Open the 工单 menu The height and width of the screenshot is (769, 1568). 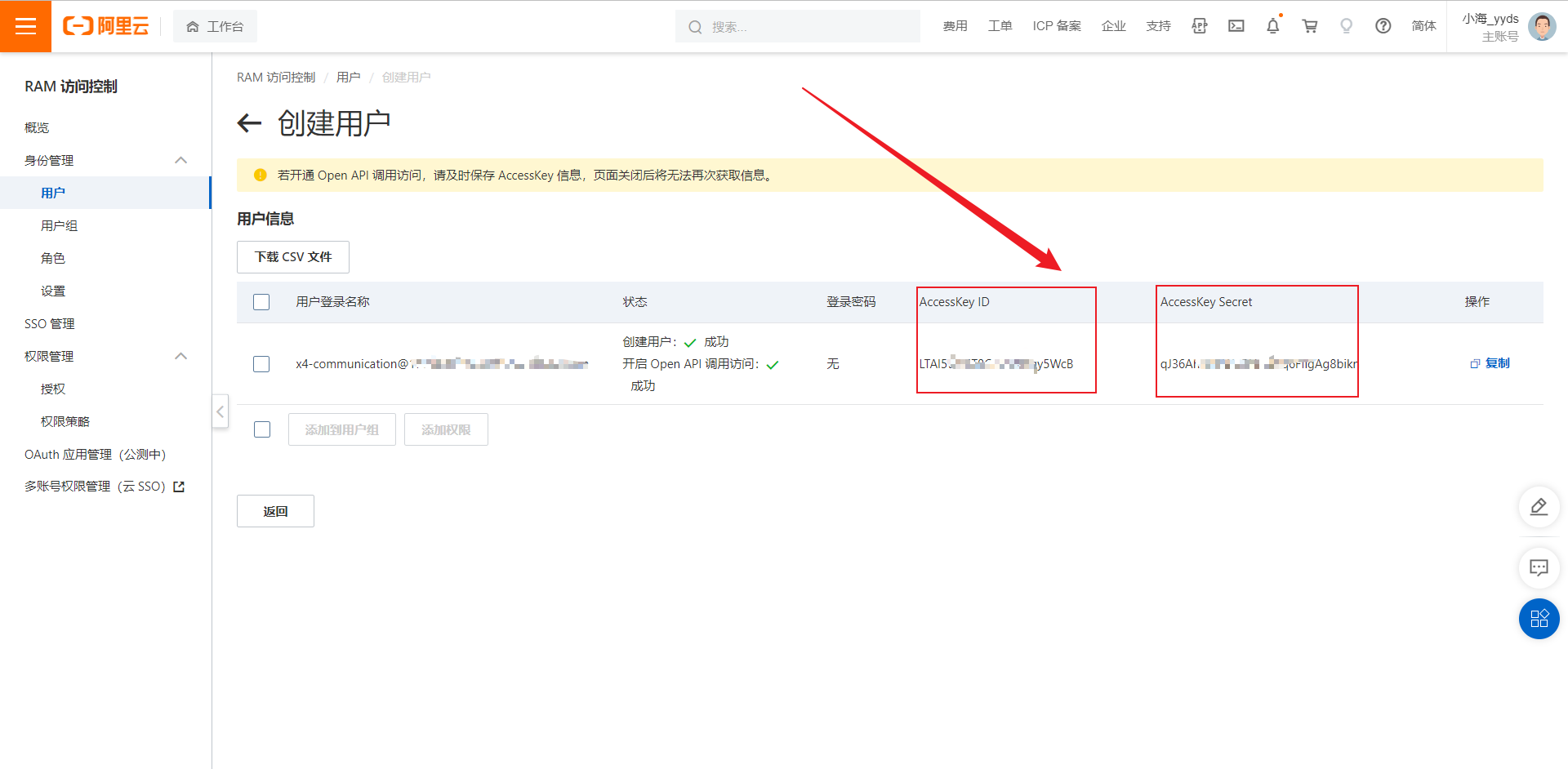coord(1000,26)
